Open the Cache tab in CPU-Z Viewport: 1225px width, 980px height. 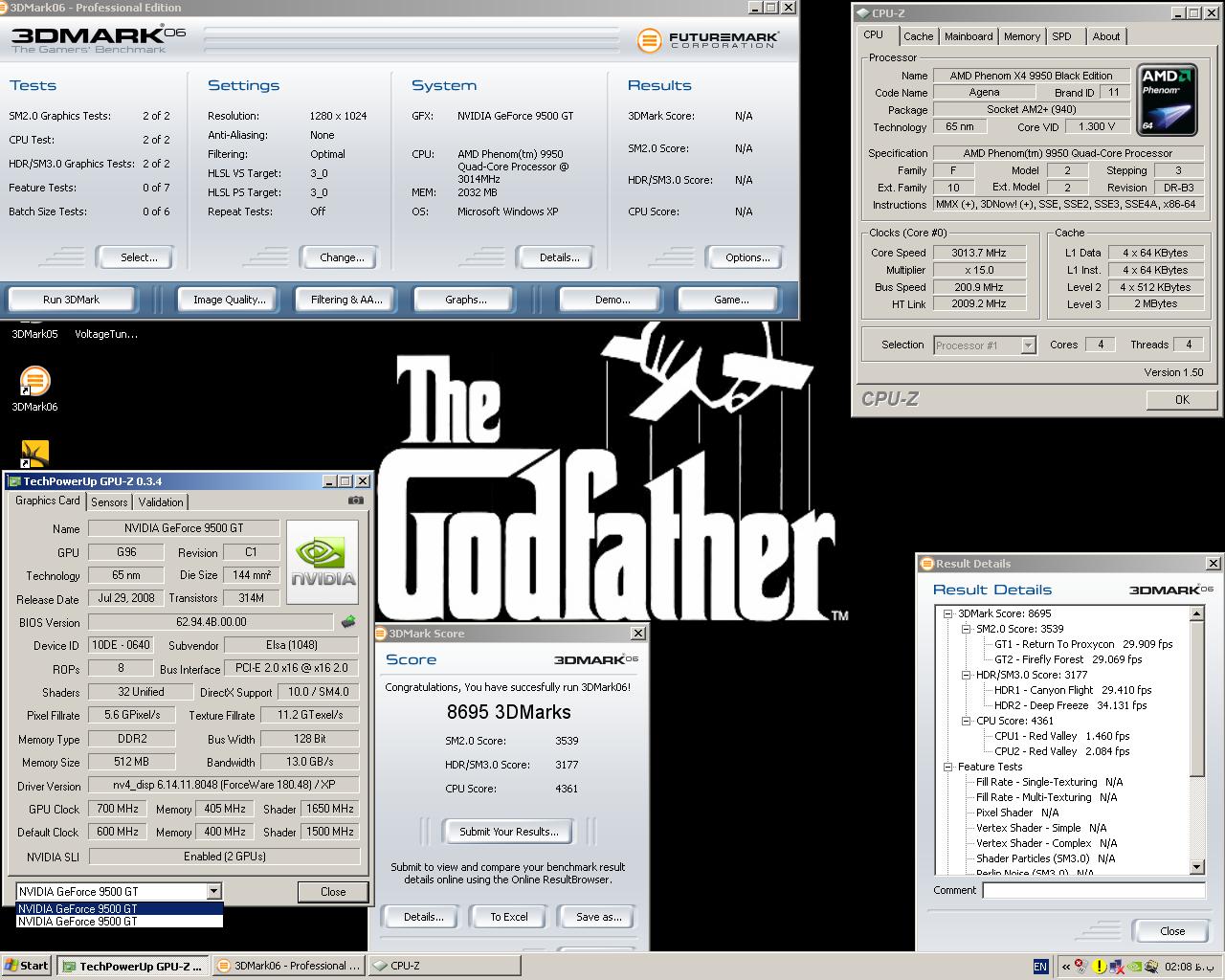pos(918,36)
